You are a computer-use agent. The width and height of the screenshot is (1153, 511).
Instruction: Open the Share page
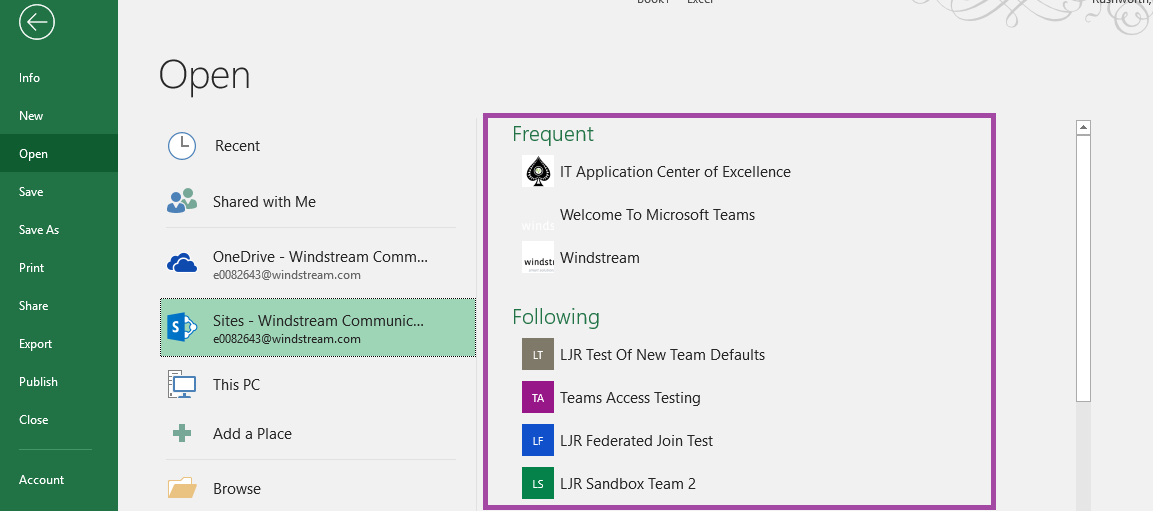point(59,306)
